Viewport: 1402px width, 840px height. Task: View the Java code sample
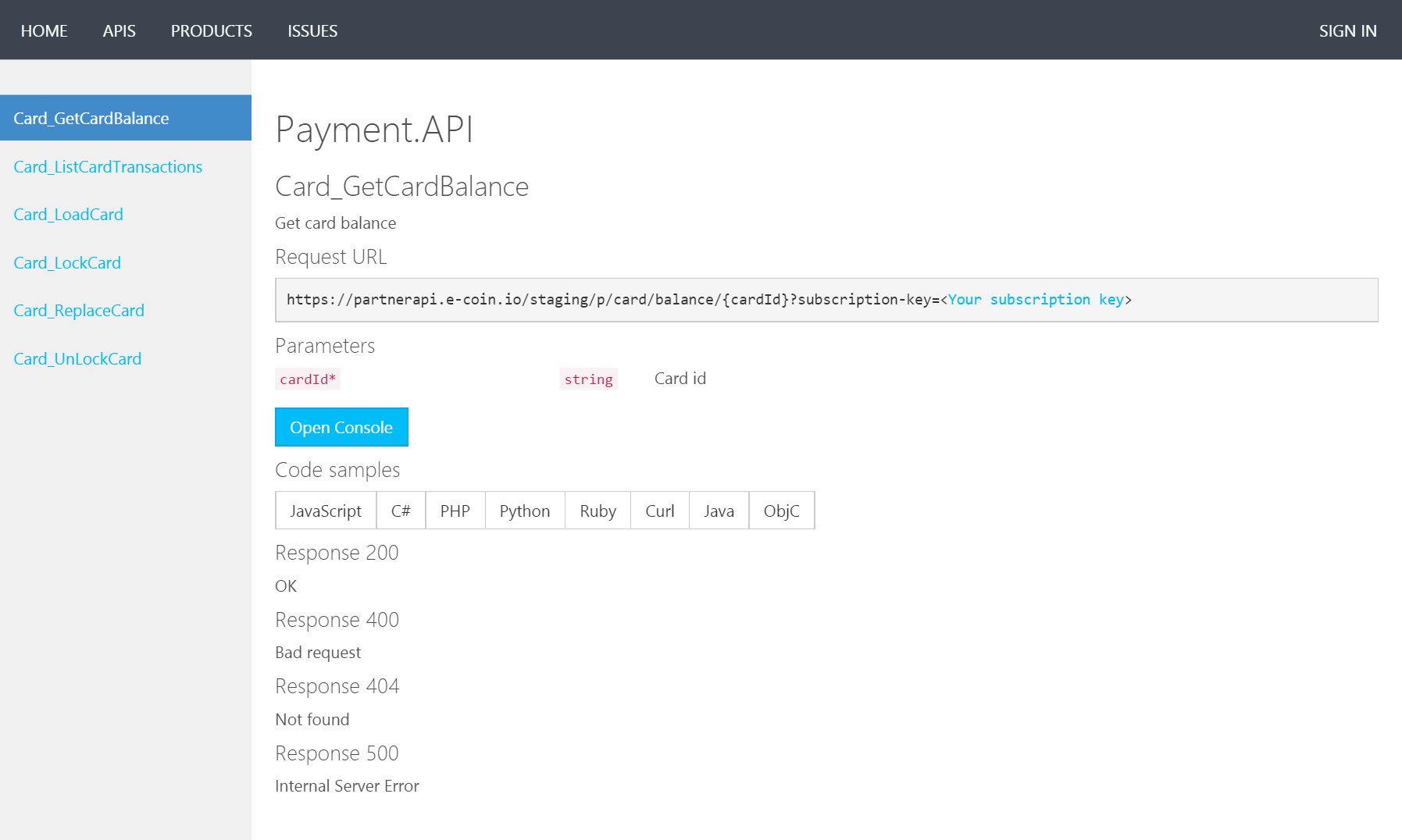click(719, 510)
